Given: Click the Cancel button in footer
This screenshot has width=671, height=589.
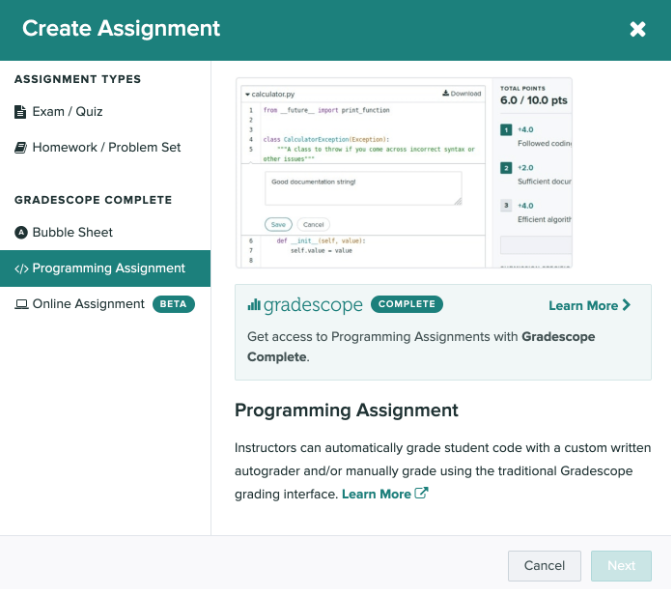Looking at the screenshot, I should point(544,565).
